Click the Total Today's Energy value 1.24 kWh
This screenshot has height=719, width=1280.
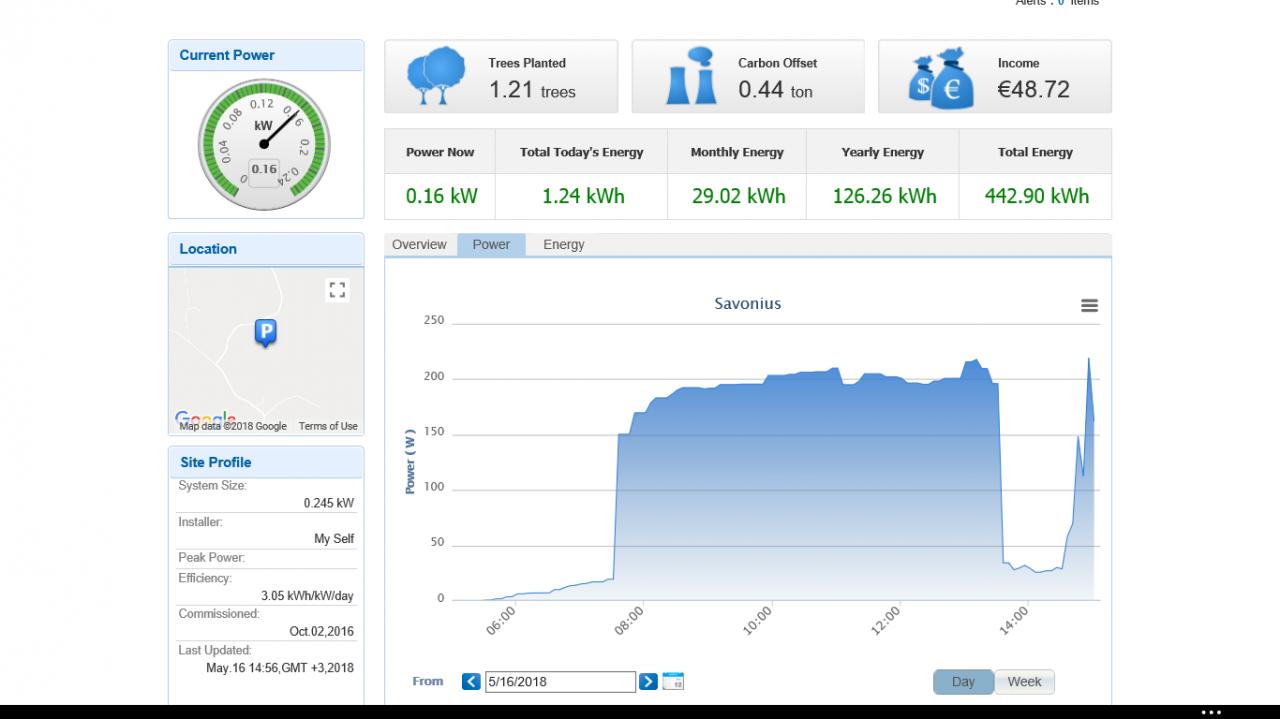[583, 196]
